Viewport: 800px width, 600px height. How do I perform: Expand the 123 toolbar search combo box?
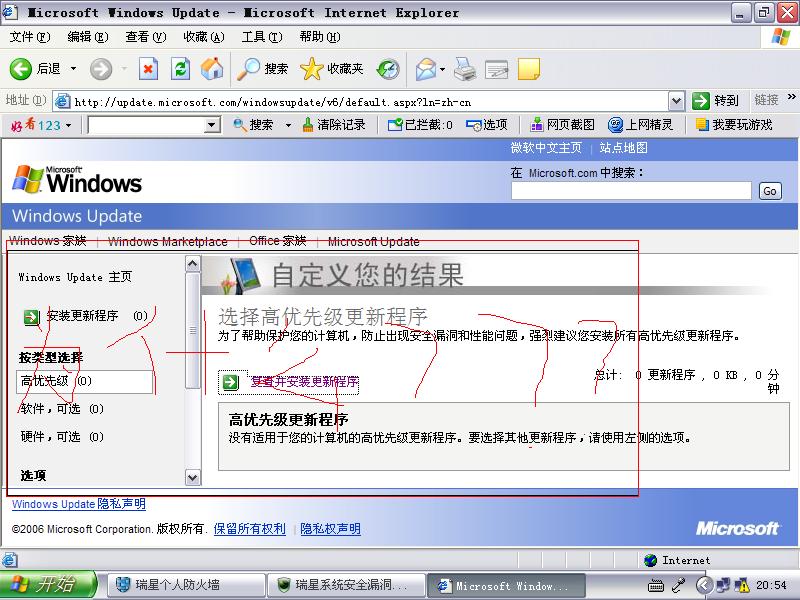pos(212,124)
